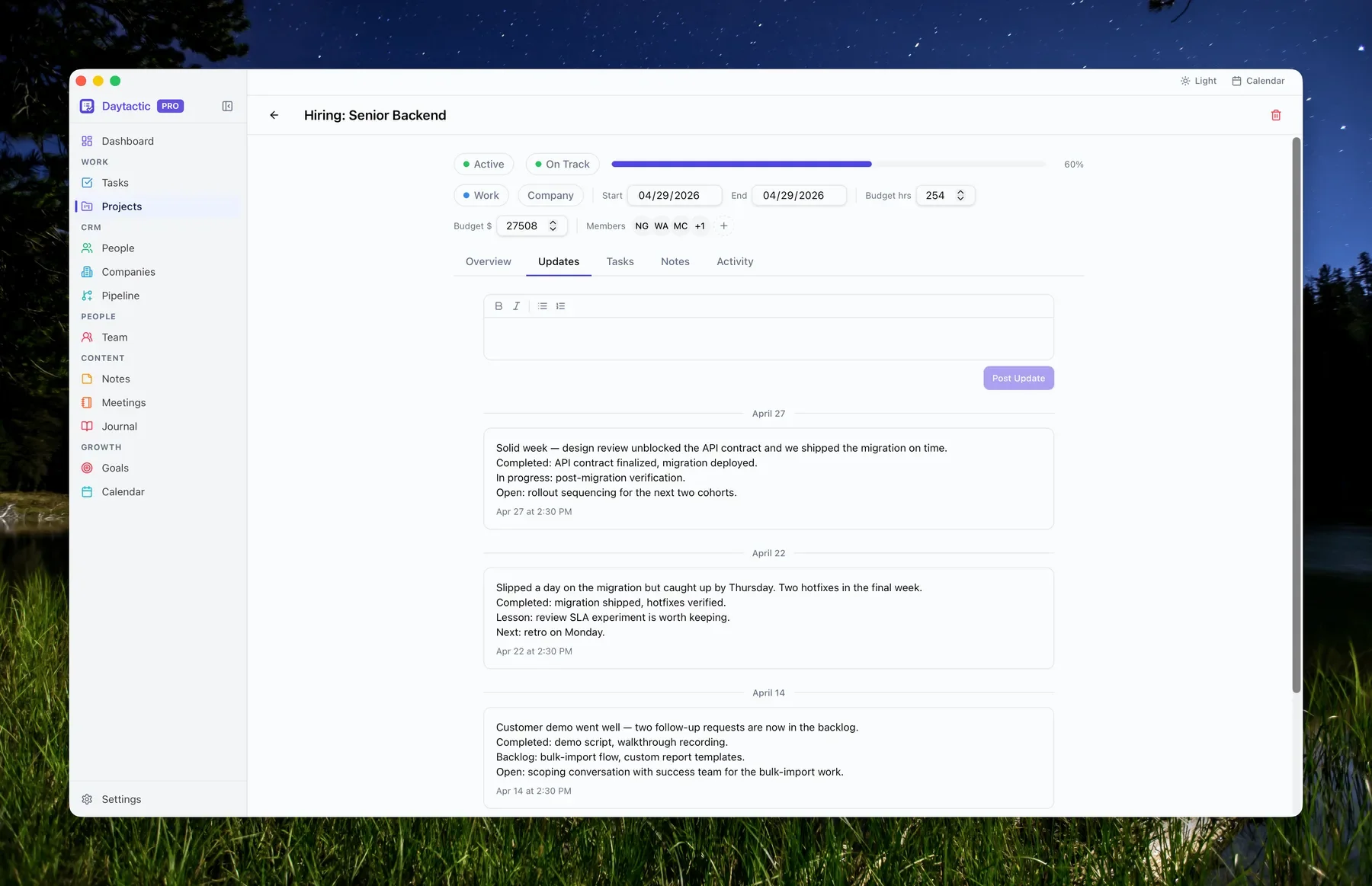Screen dimensions: 1372x886
Task: Adjust Budget hrs stepper arrows
Action: [x=960, y=196]
